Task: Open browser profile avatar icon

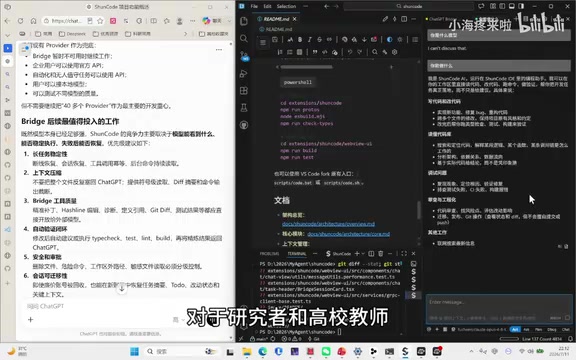Action: [180, 21]
